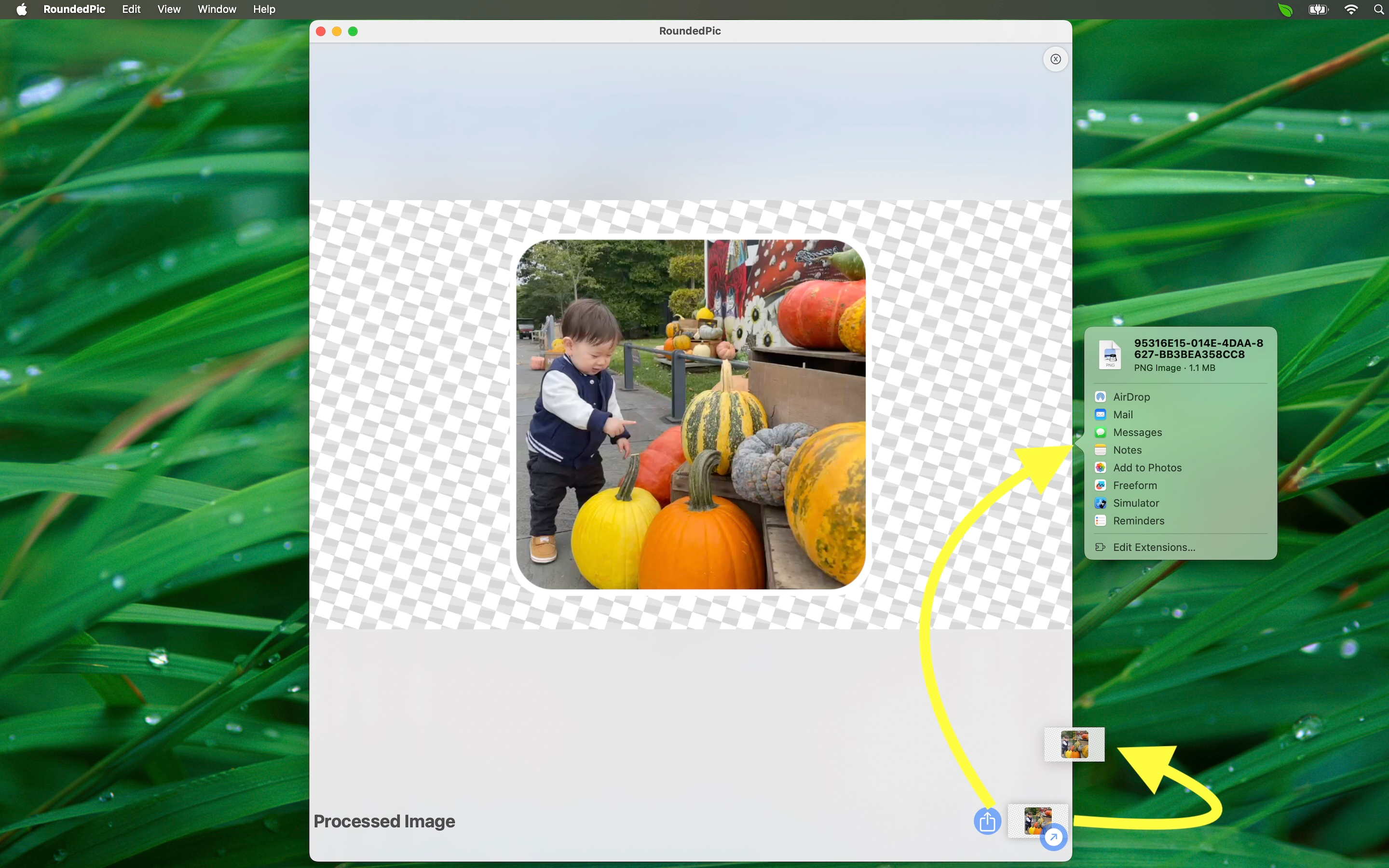The width and height of the screenshot is (1389, 868).
Task: Click the rounded pumpkin photo preview
Action: coord(691,415)
